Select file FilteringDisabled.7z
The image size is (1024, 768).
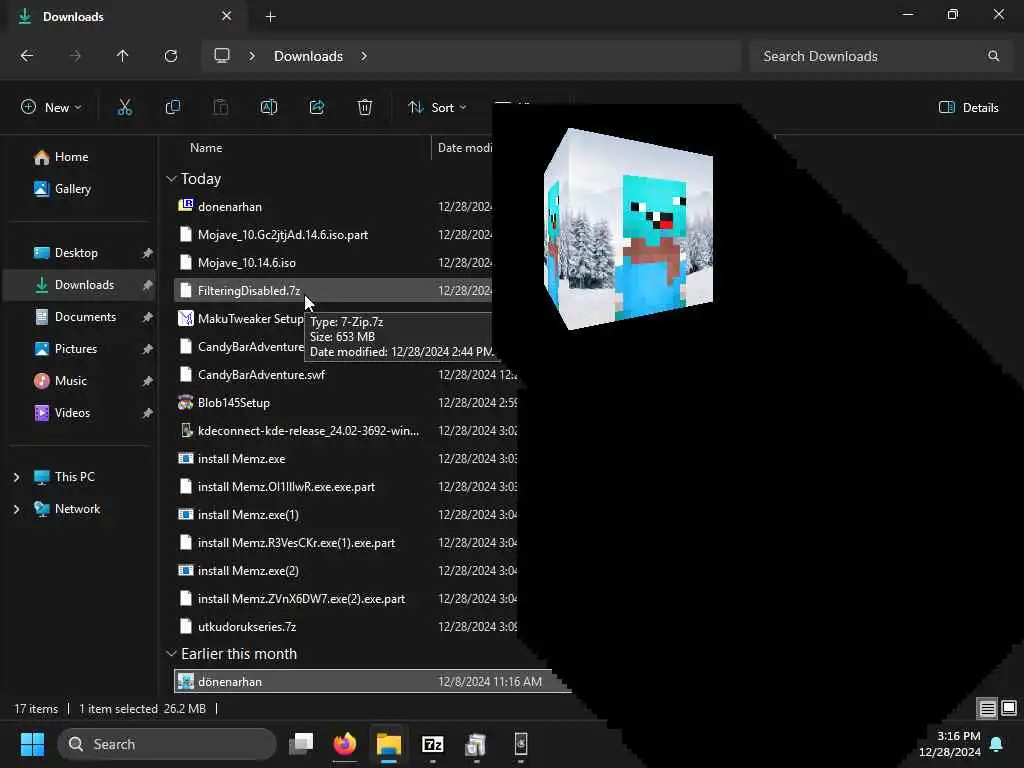pos(249,291)
